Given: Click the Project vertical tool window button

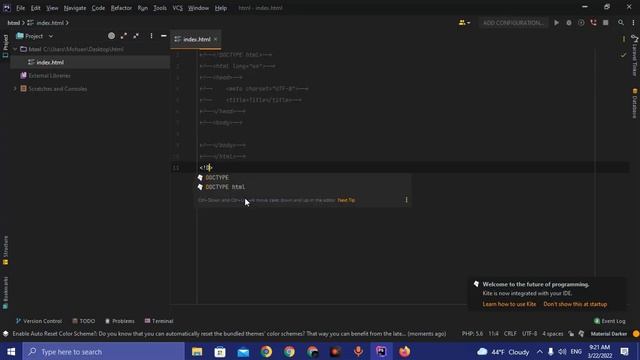Looking at the screenshot, I should [x=6, y=46].
